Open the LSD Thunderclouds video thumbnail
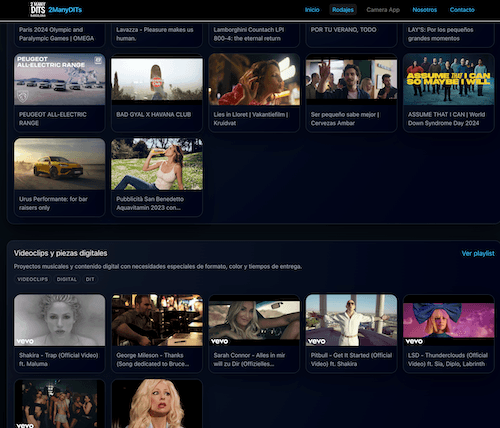This screenshot has height=428, width=500. click(449, 320)
